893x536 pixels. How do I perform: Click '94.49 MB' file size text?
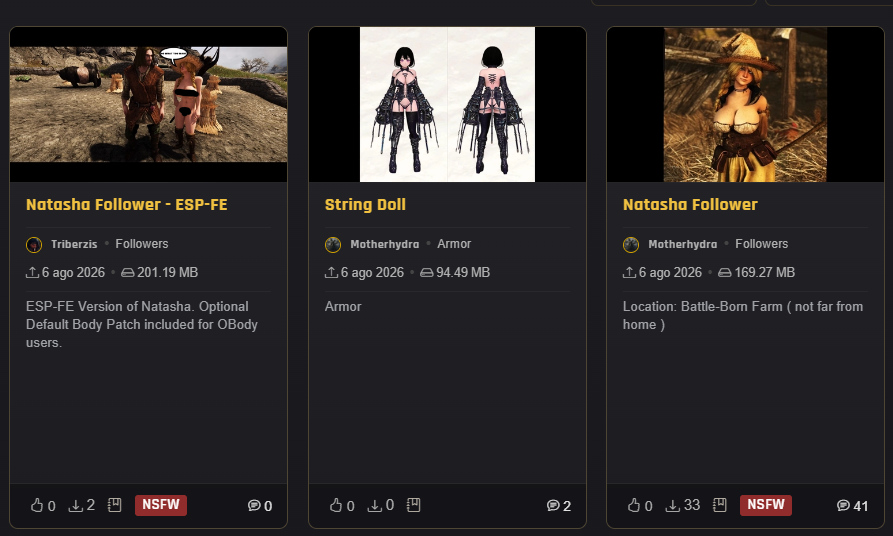(463, 273)
